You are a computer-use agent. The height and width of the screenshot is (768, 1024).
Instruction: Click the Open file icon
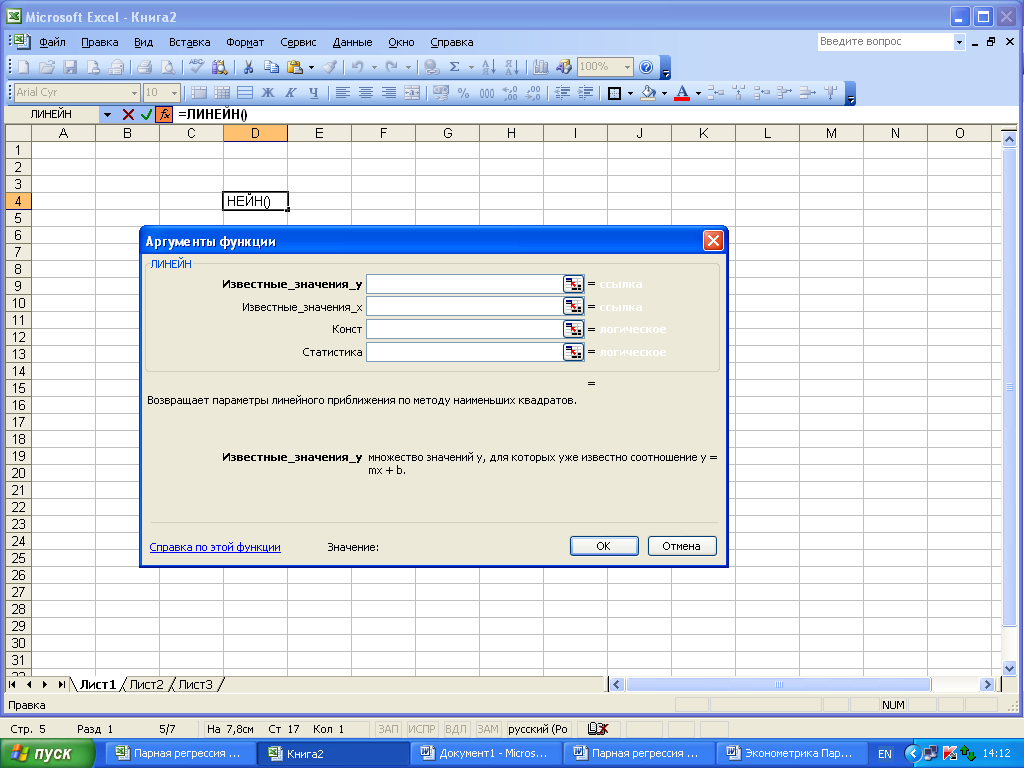click(x=46, y=67)
